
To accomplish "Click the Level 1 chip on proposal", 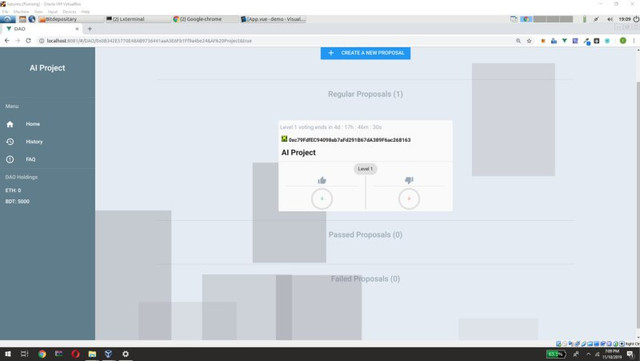I will pyautogui.click(x=365, y=169).
